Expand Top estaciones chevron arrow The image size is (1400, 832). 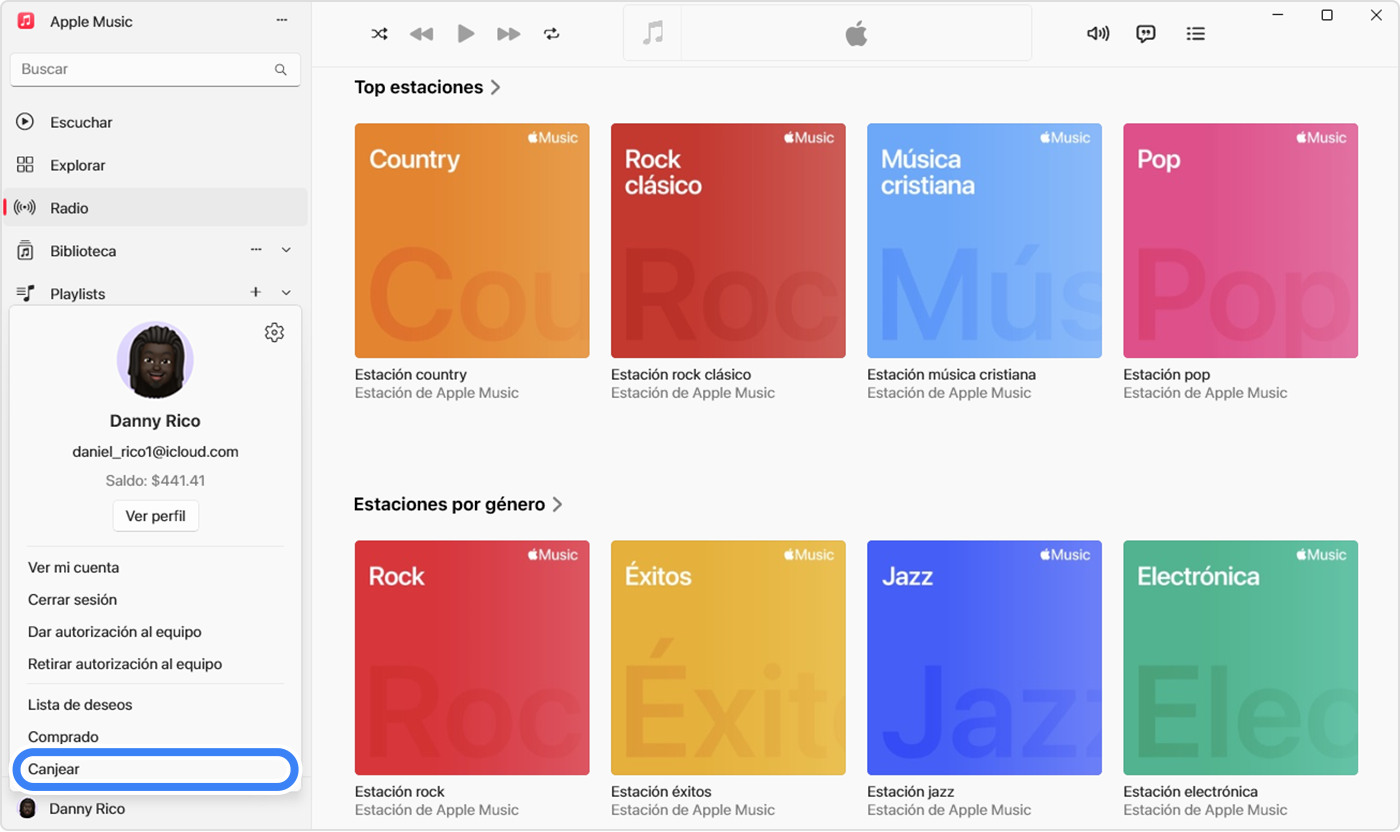click(x=495, y=88)
